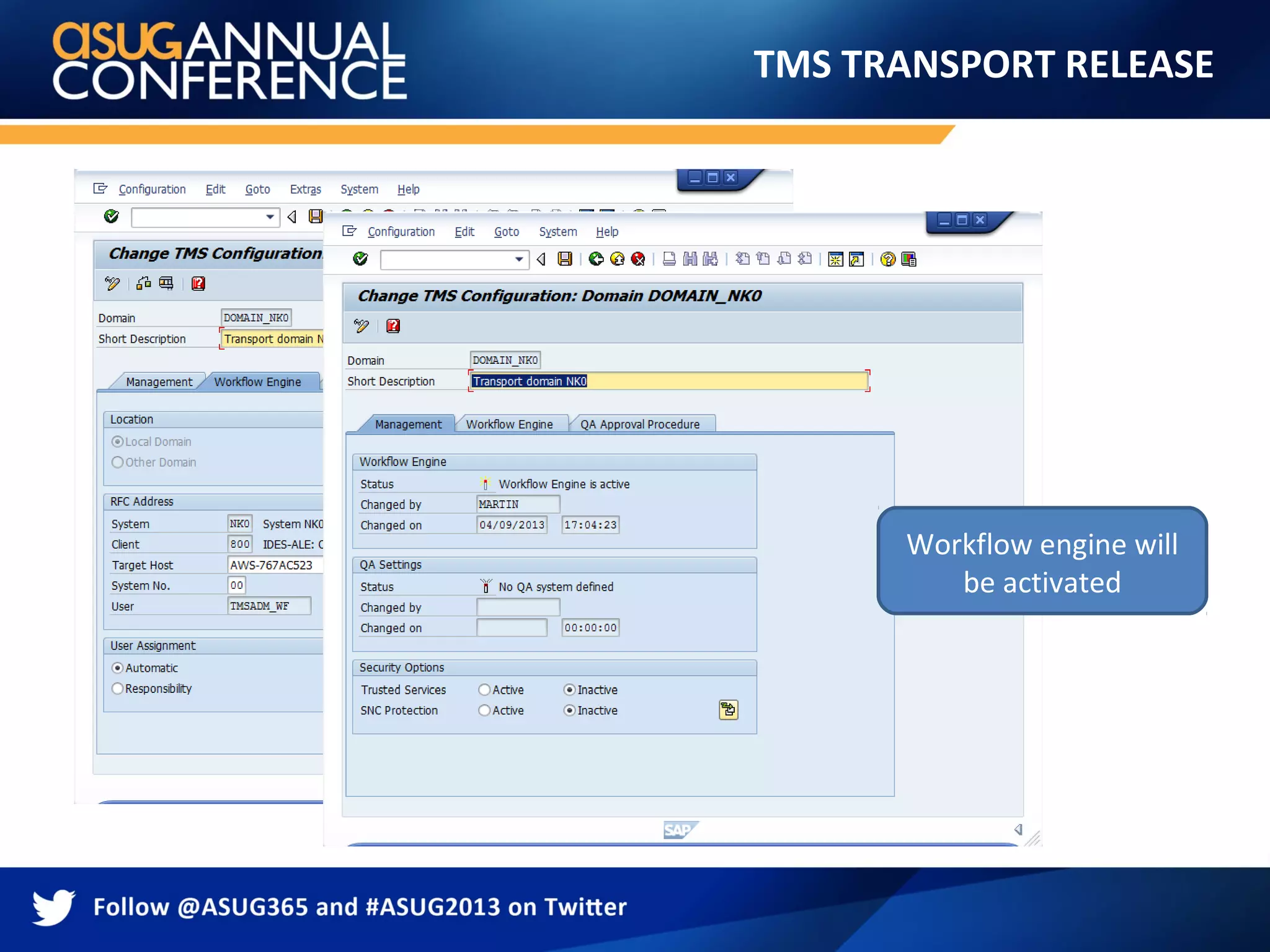Select Automatic user assignment radio button
The image size is (1270, 952).
[x=117, y=668]
